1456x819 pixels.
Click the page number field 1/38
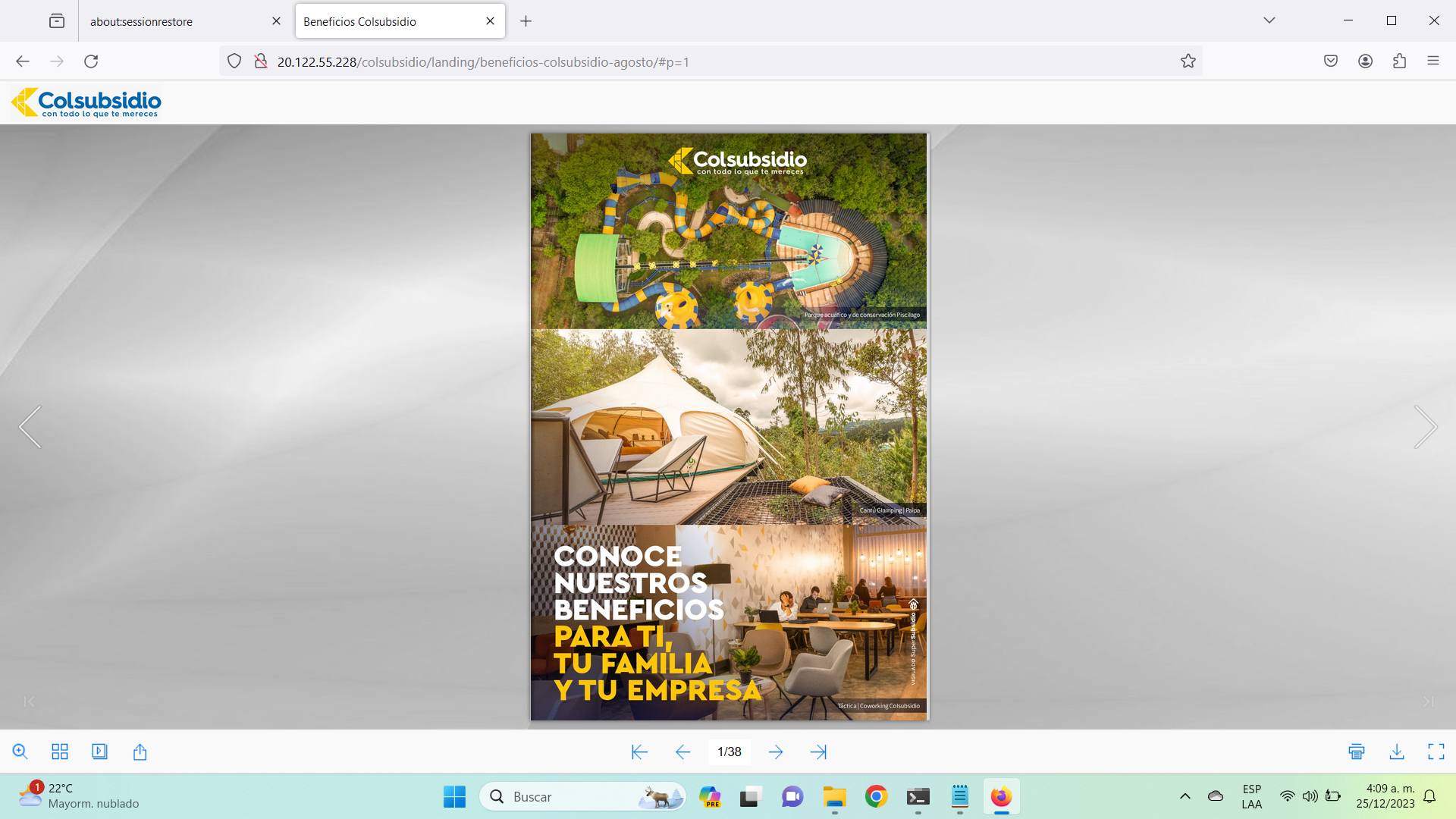point(730,752)
